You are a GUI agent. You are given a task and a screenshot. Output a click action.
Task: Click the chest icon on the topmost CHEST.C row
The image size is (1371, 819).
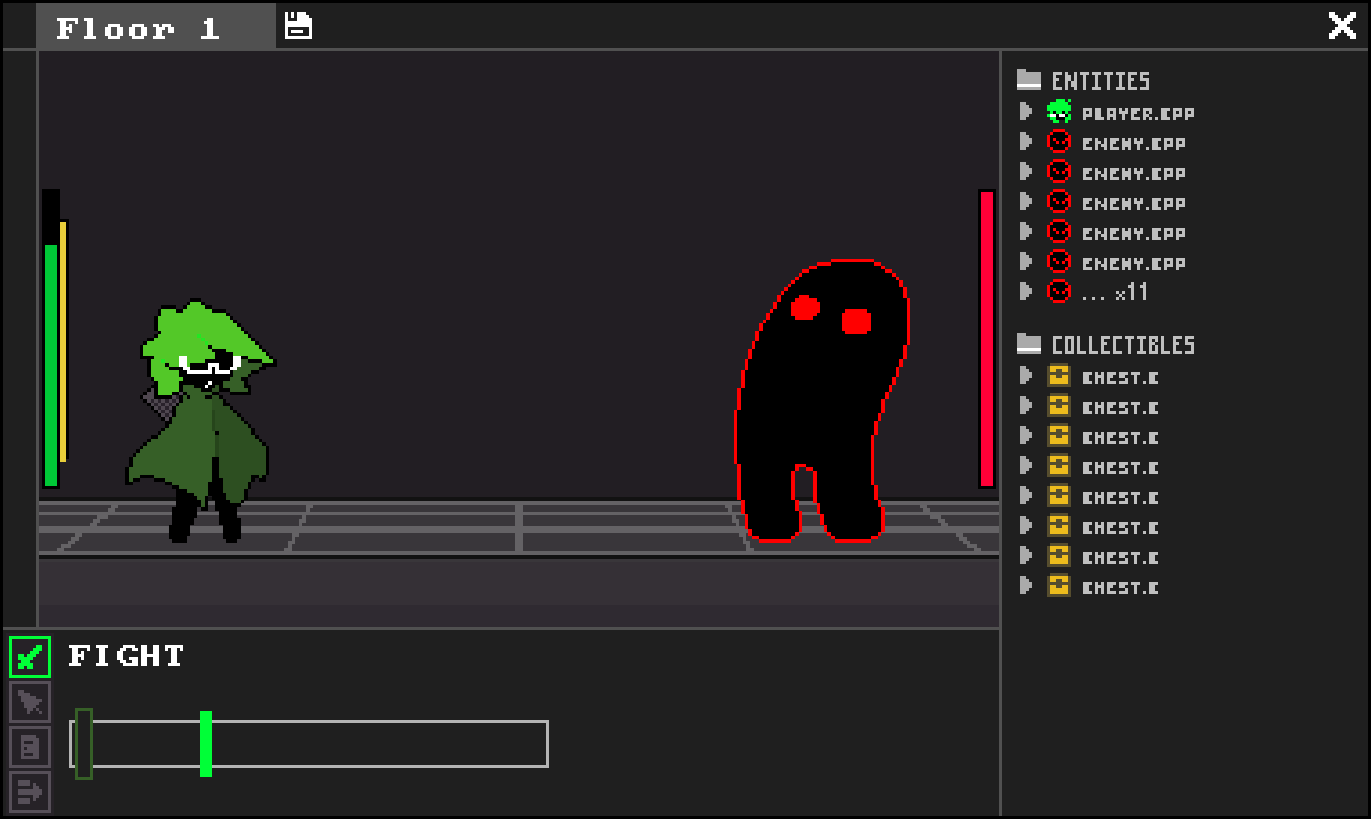pyautogui.click(x=1059, y=376)
